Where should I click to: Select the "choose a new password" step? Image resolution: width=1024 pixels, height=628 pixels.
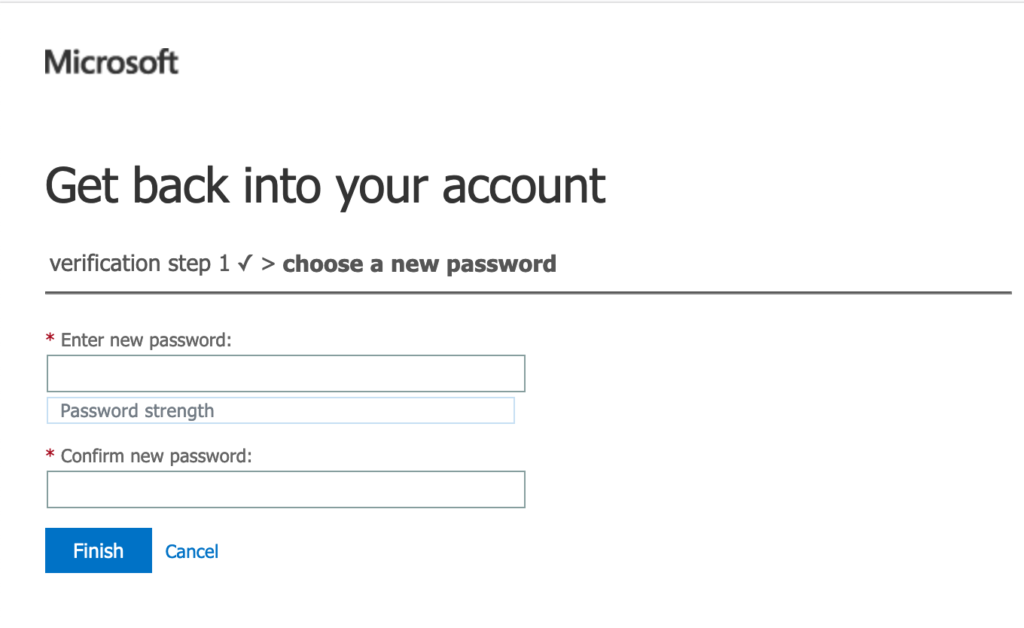tap(419, 264)
